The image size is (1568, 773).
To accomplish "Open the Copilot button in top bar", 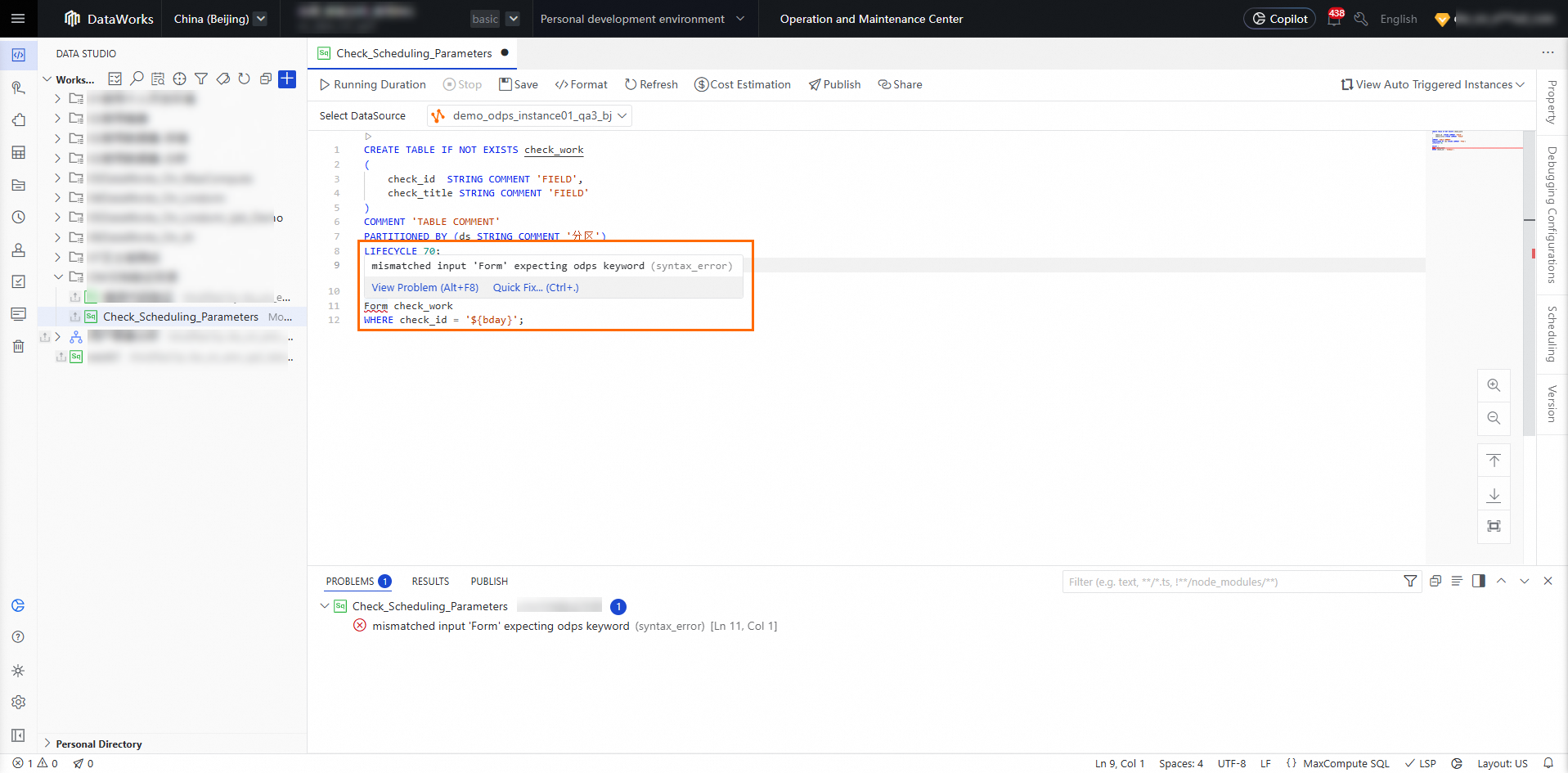I will coord(1279,19).
